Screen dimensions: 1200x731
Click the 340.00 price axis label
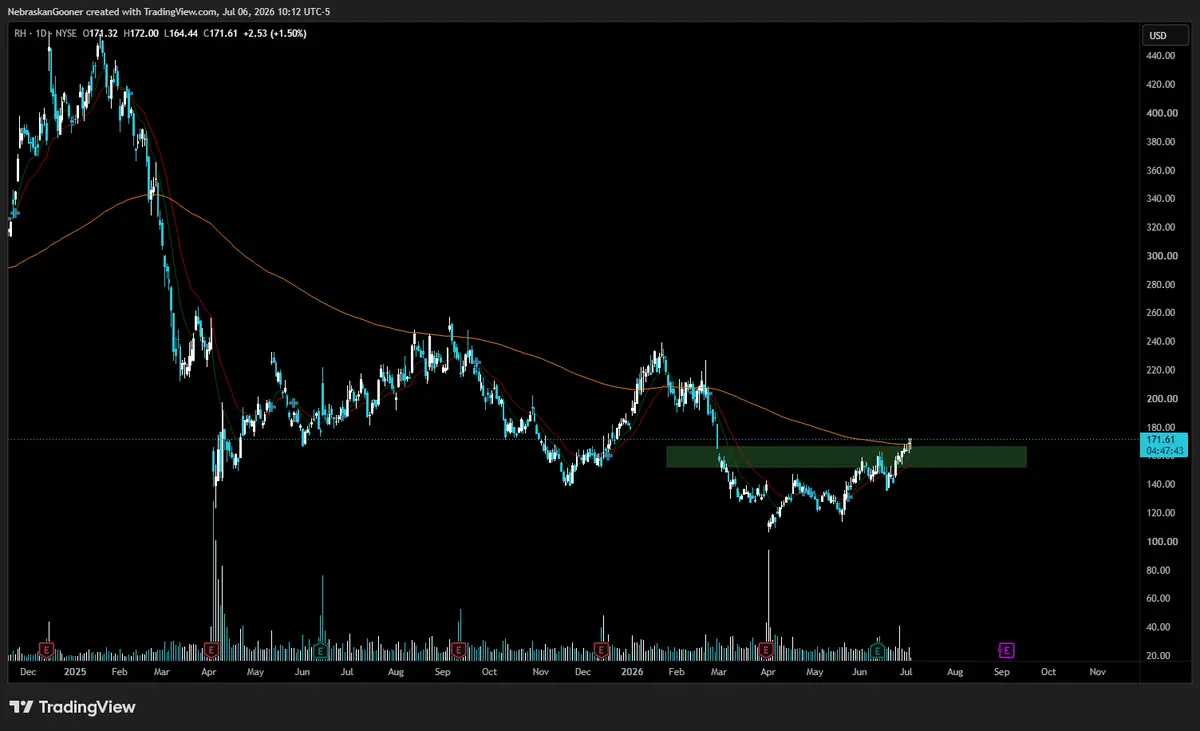pos(1161,199)
